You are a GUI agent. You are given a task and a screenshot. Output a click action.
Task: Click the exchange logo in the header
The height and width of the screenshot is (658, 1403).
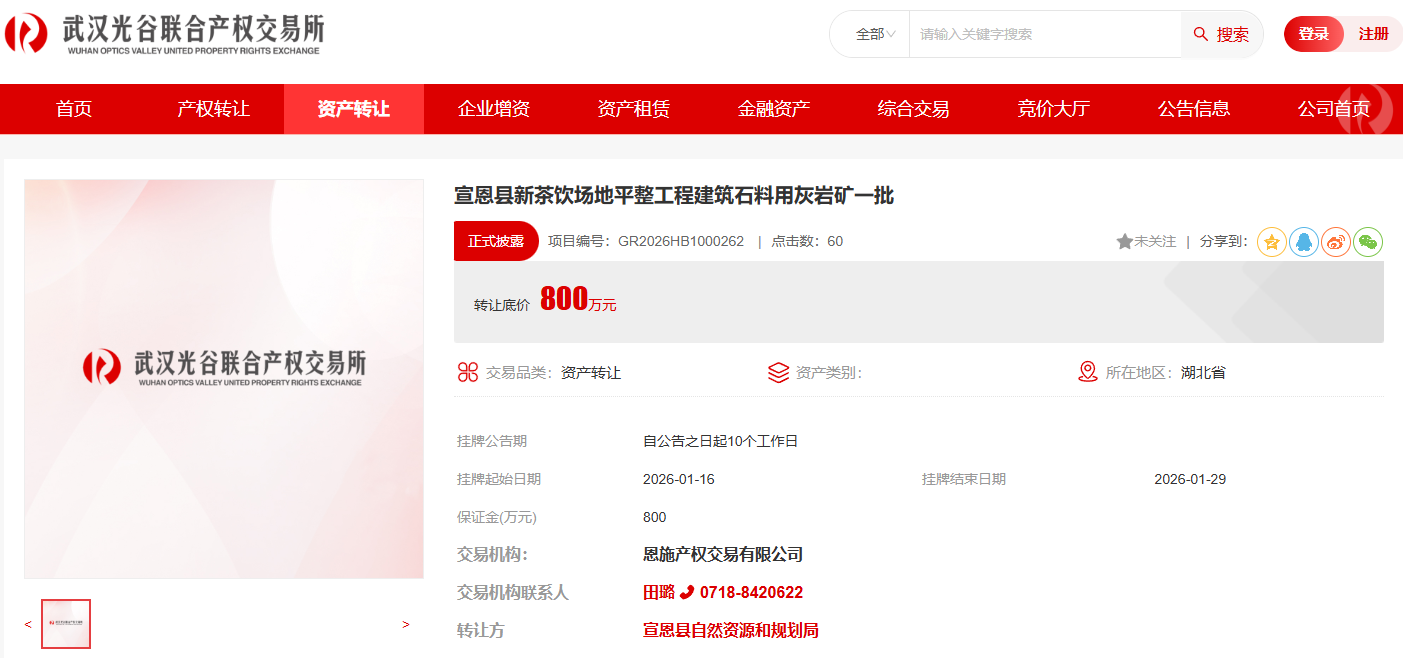pos(163,34)
